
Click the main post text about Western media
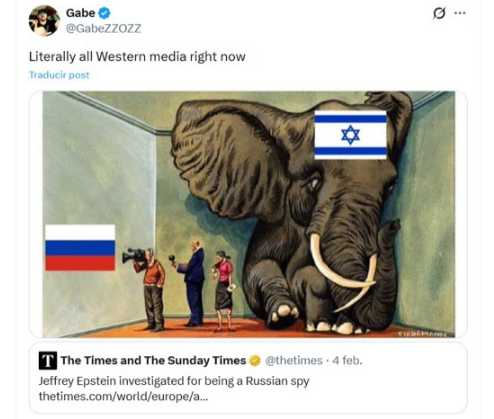click(137, 57)
